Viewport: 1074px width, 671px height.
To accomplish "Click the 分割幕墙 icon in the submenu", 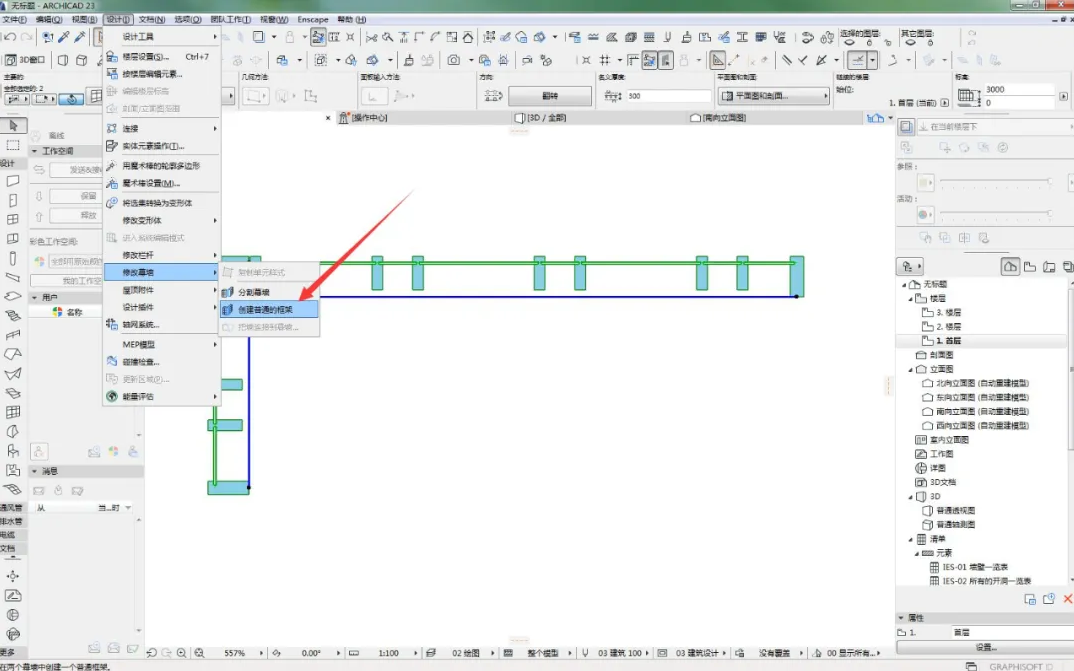I will point(228,292).
